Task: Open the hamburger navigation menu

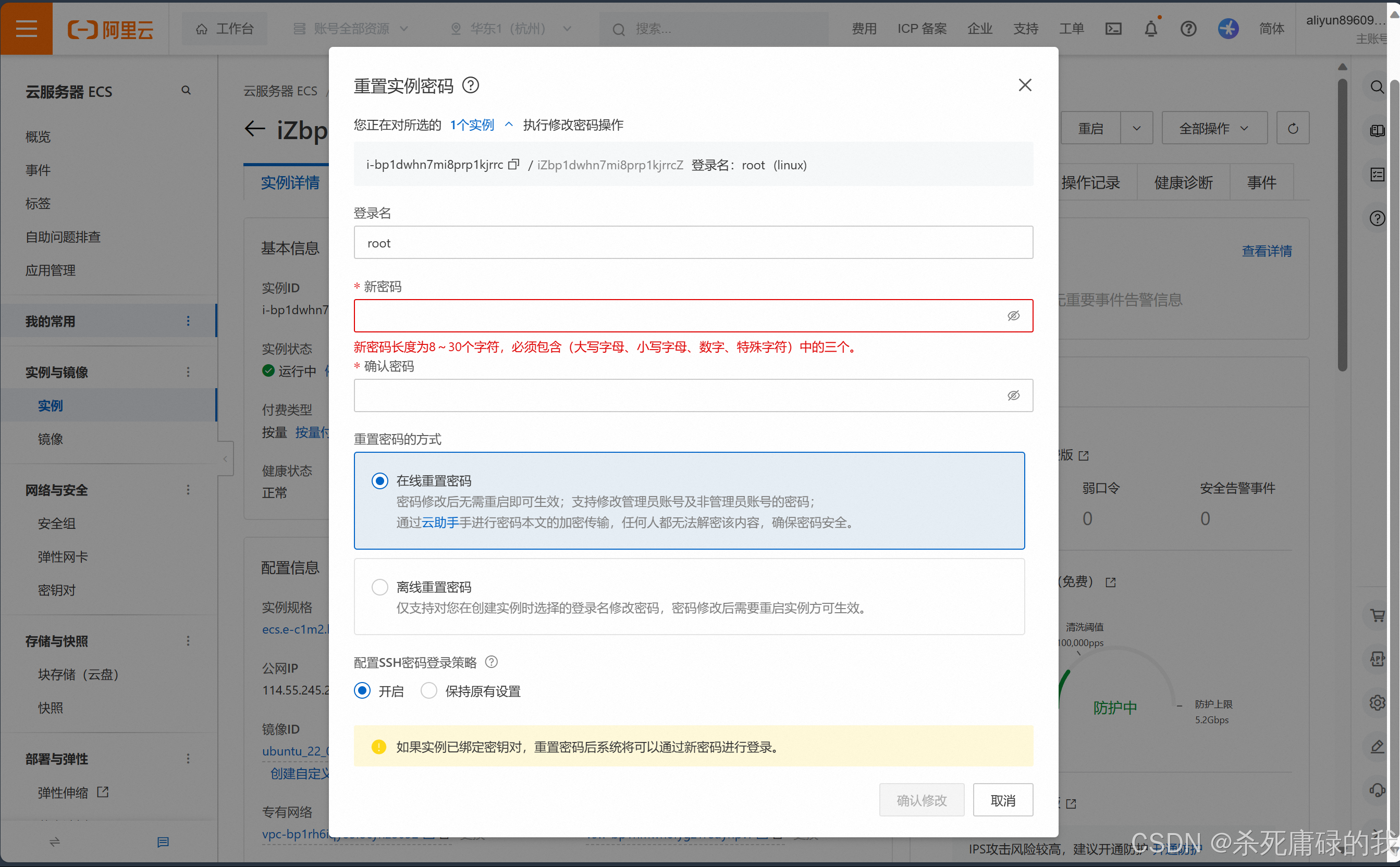Action: pos(27,28)
